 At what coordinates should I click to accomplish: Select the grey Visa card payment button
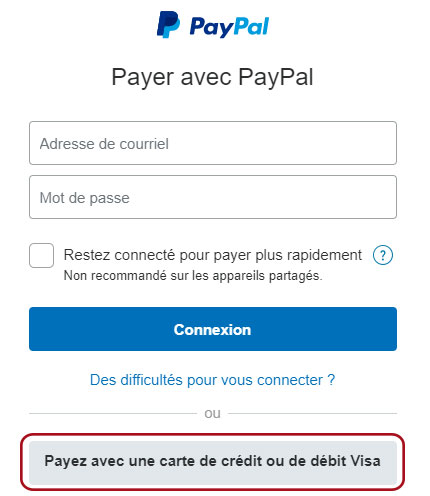pyautogui.click(x=213, y=462)
